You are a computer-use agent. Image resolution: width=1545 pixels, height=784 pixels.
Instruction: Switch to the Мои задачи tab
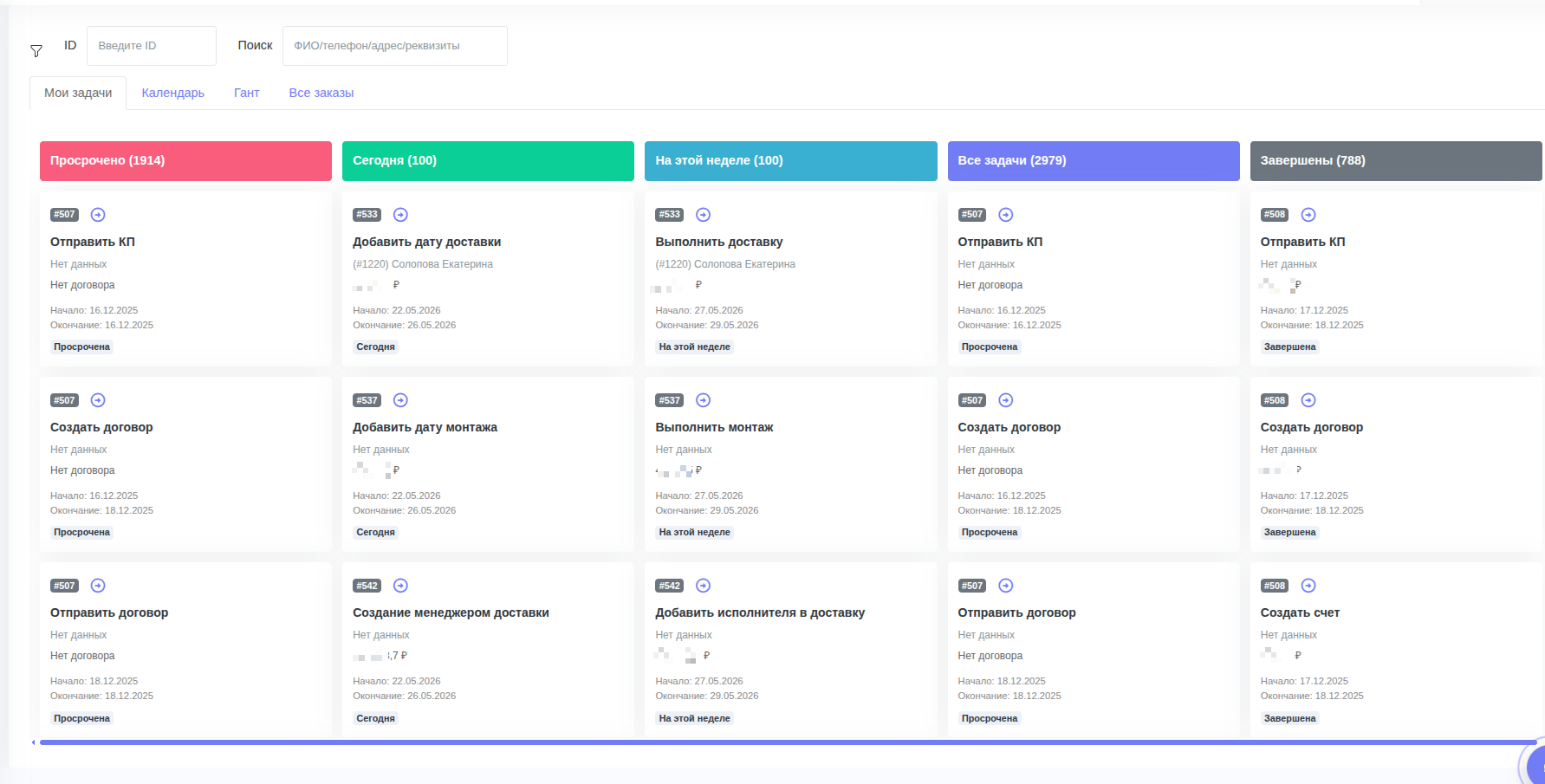click(x=78, y=93)
